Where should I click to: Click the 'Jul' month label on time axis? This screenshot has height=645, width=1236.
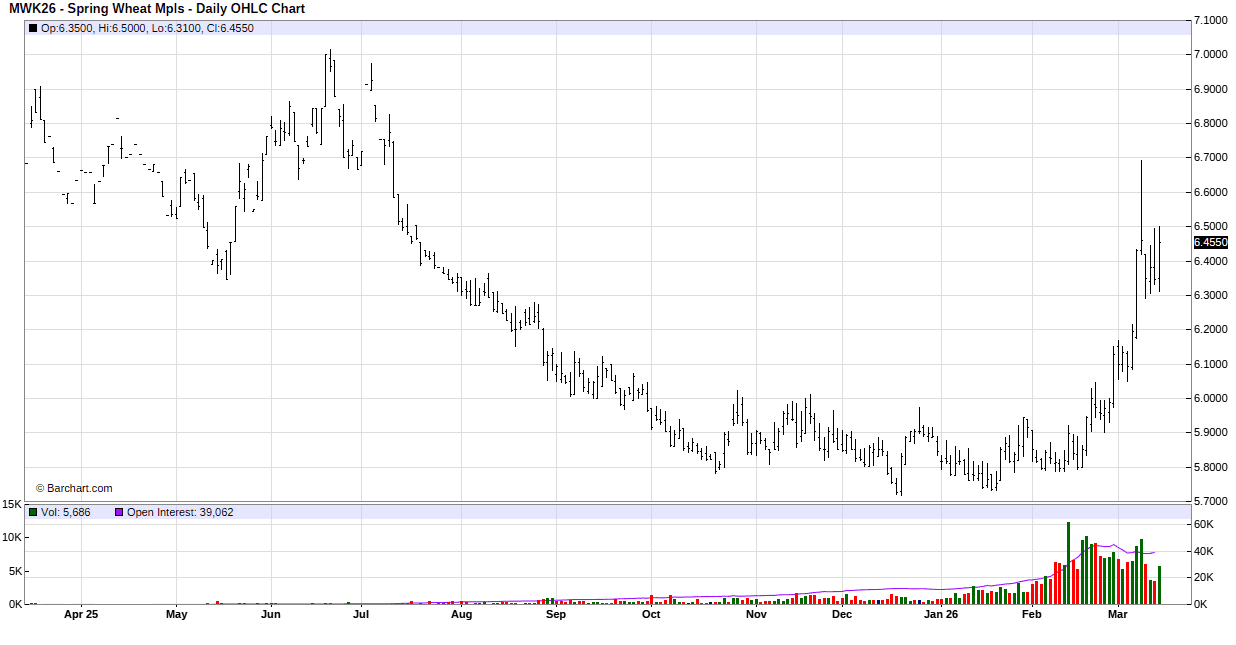click(361, 615)
